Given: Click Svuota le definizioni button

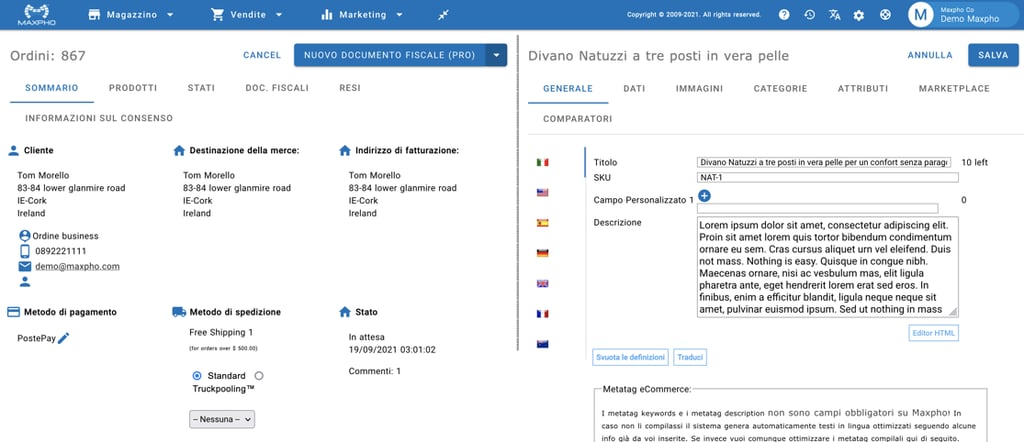Looking at the screenshot, I should coord(631,357).
